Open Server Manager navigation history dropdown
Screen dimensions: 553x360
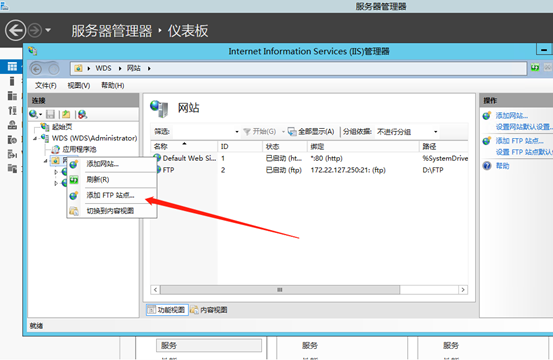click(48, 30)
